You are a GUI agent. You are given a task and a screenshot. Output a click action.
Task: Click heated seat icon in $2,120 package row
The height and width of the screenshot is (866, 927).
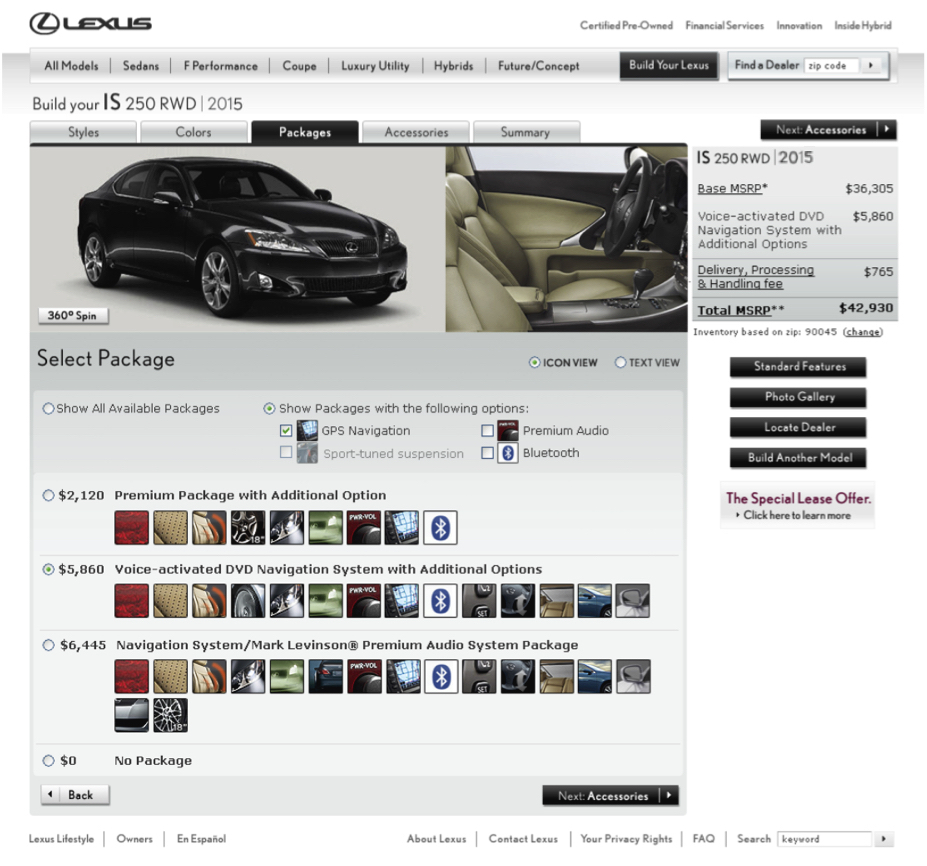click(x=209, y=528)
